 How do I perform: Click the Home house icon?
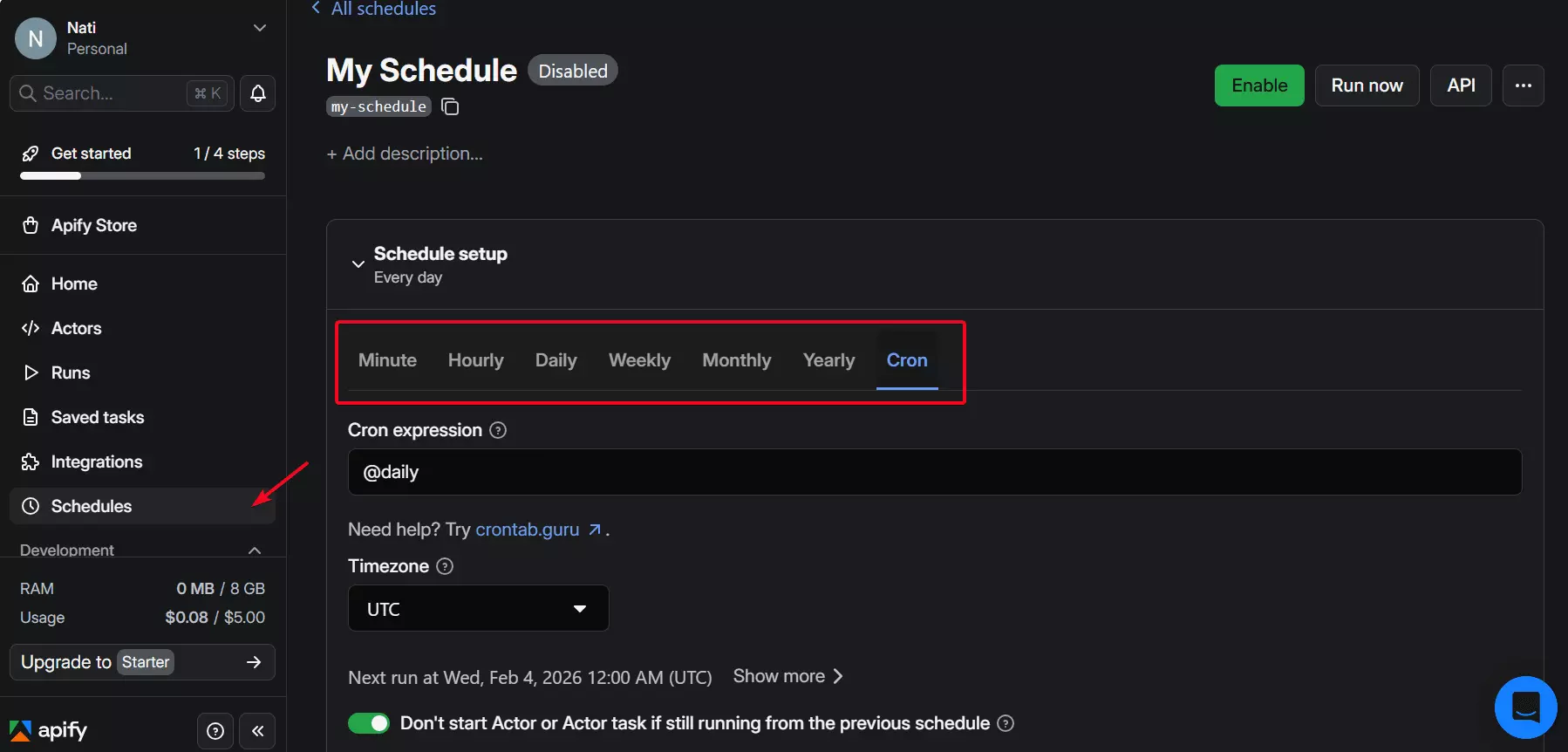tap(31, 284)
